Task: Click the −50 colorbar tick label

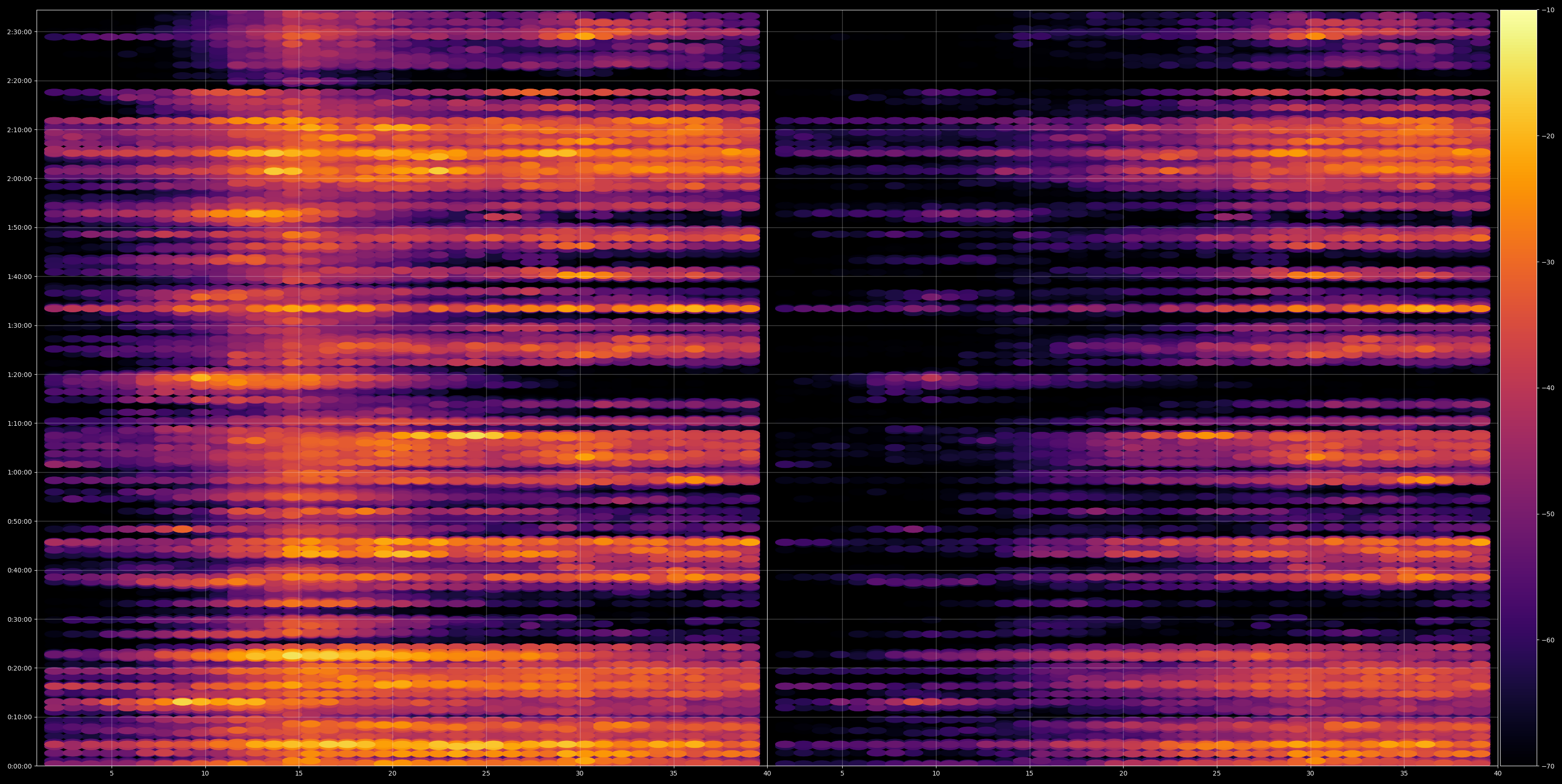Action: 1548,513
